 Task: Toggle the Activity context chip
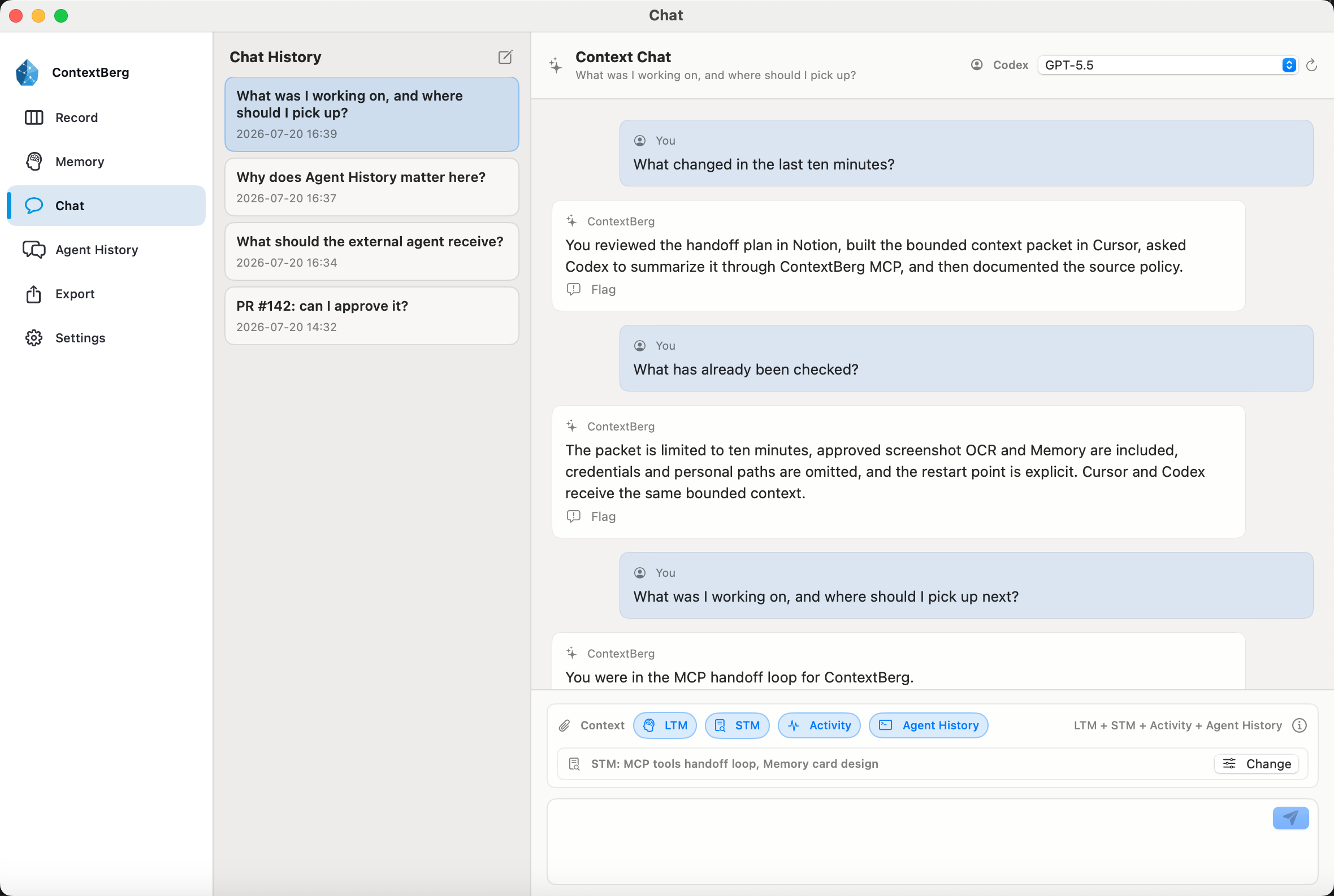coord(819,725)
